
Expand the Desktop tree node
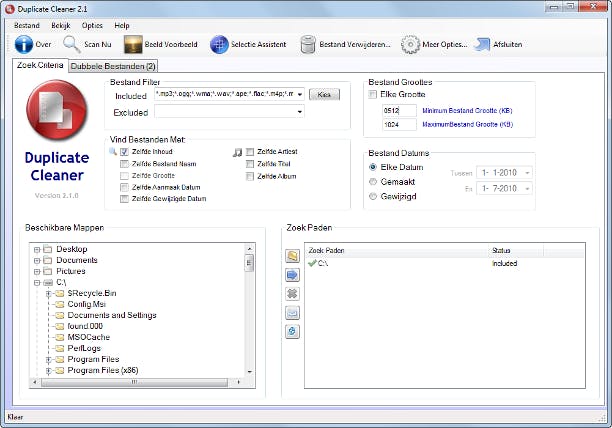pyautogui.click(x=37, y=249)
